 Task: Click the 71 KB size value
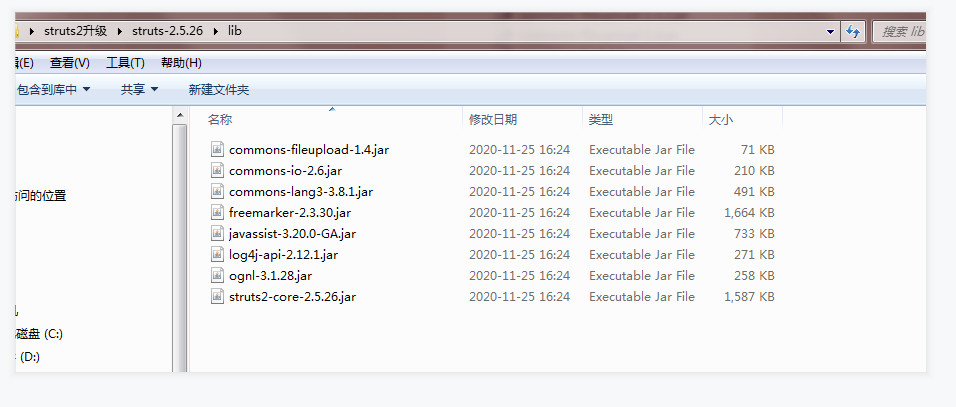(x=758, y=149)
